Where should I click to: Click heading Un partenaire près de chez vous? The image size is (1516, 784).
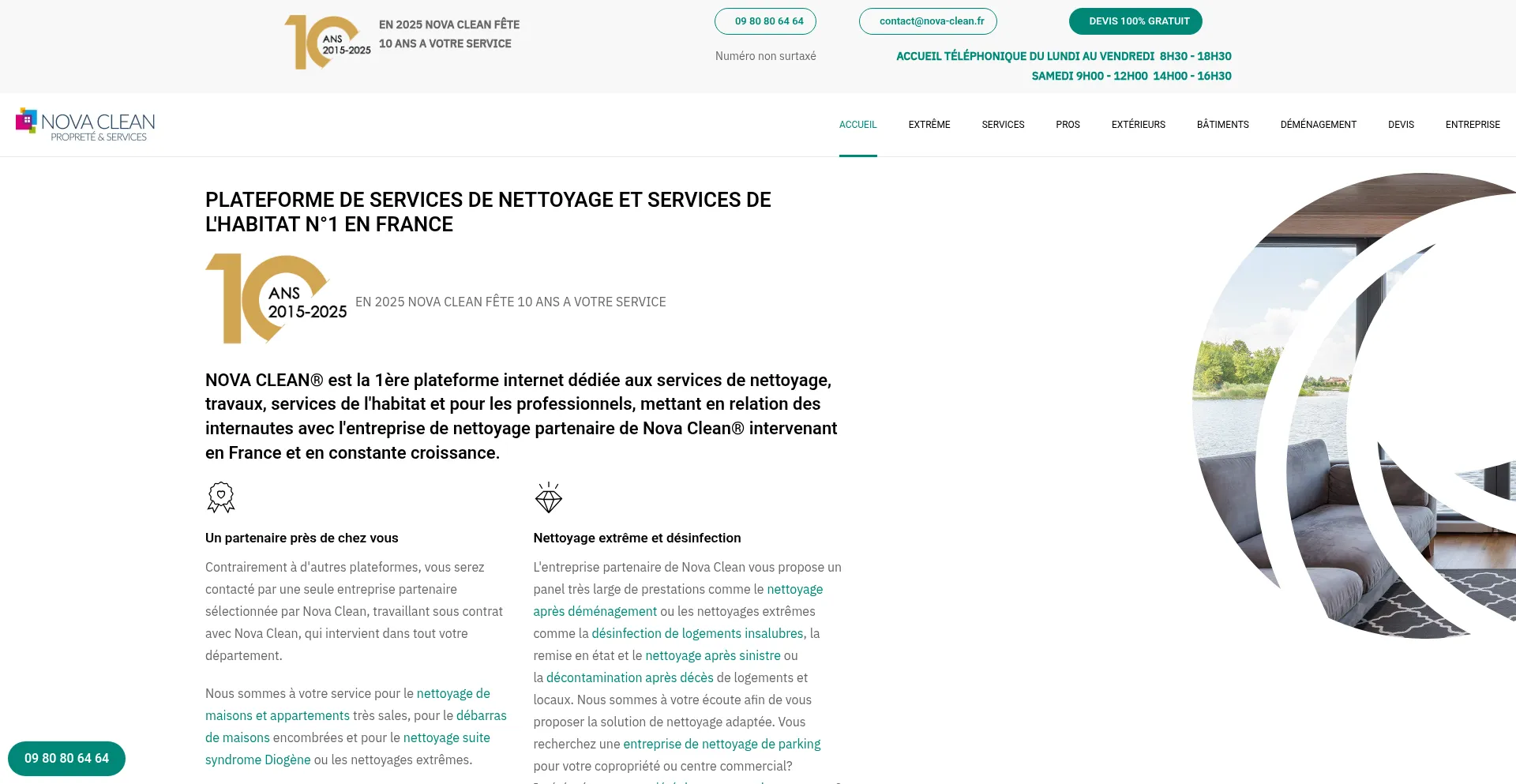click(x=302, y=538)
